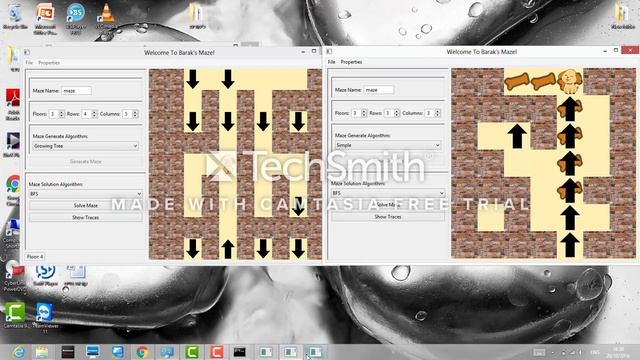
Task: Click left maze window title bar icon
Action: point(27,52)
